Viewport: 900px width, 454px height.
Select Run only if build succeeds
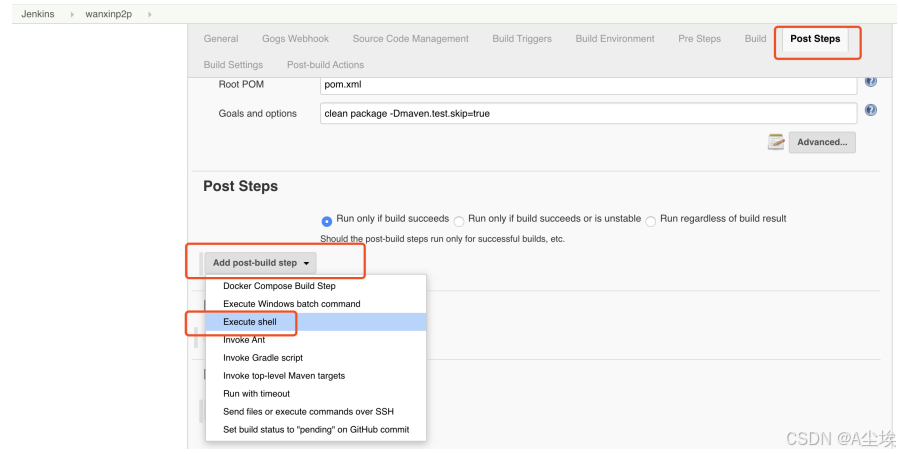coord(327,221)
